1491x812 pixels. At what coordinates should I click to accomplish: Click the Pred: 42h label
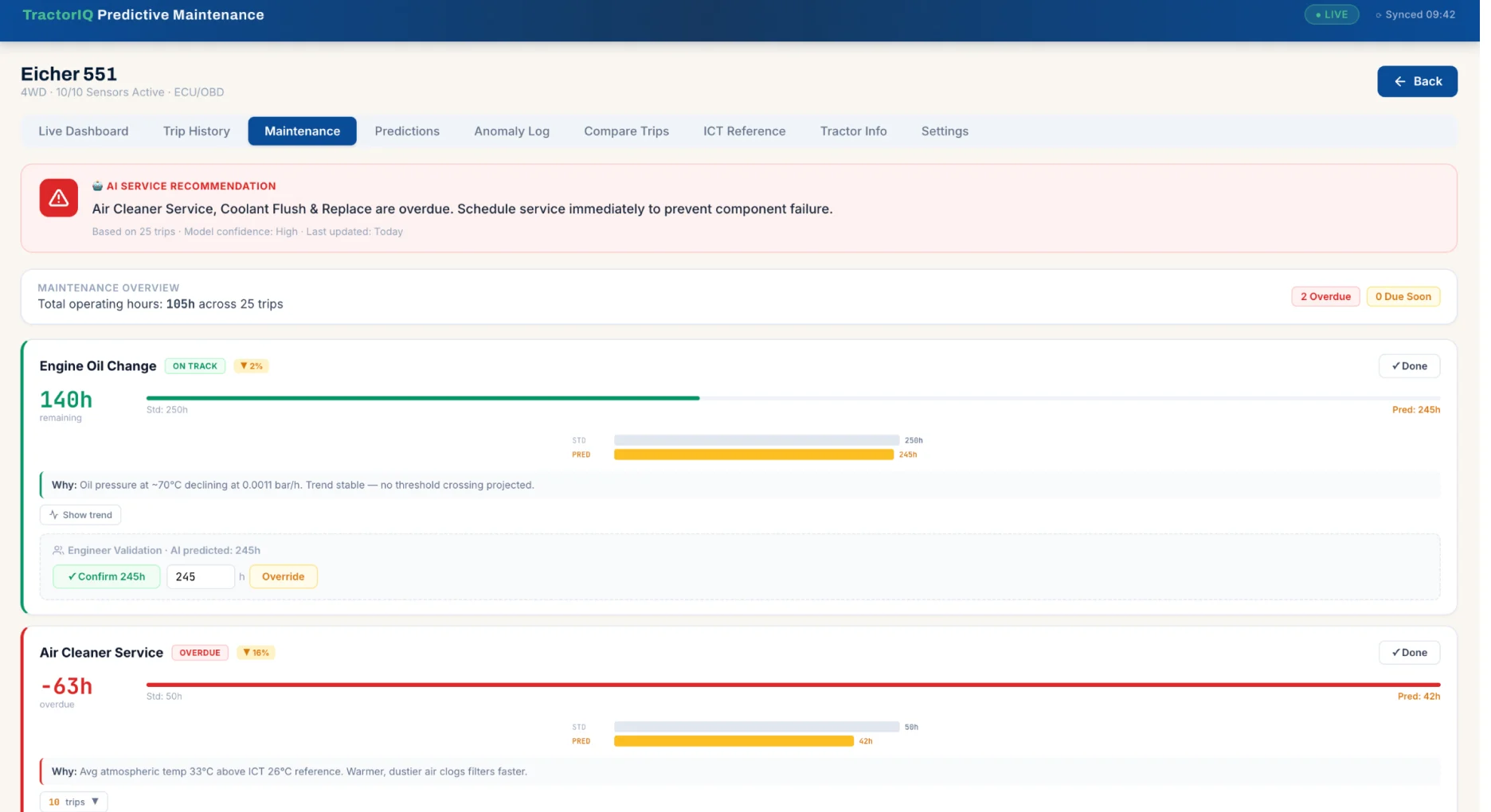[x=1419, y=697]
